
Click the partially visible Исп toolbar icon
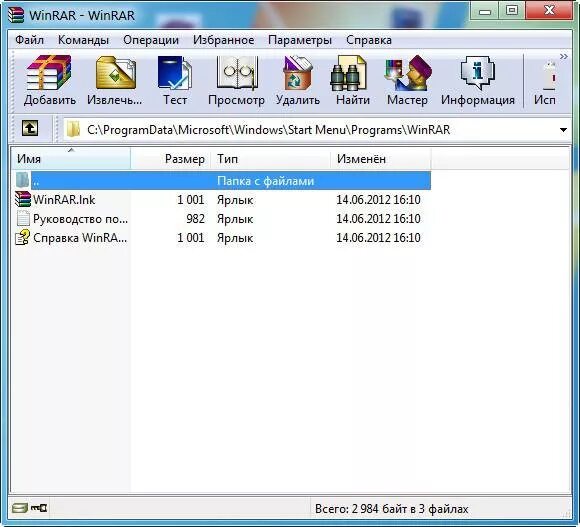coord(545,83)
